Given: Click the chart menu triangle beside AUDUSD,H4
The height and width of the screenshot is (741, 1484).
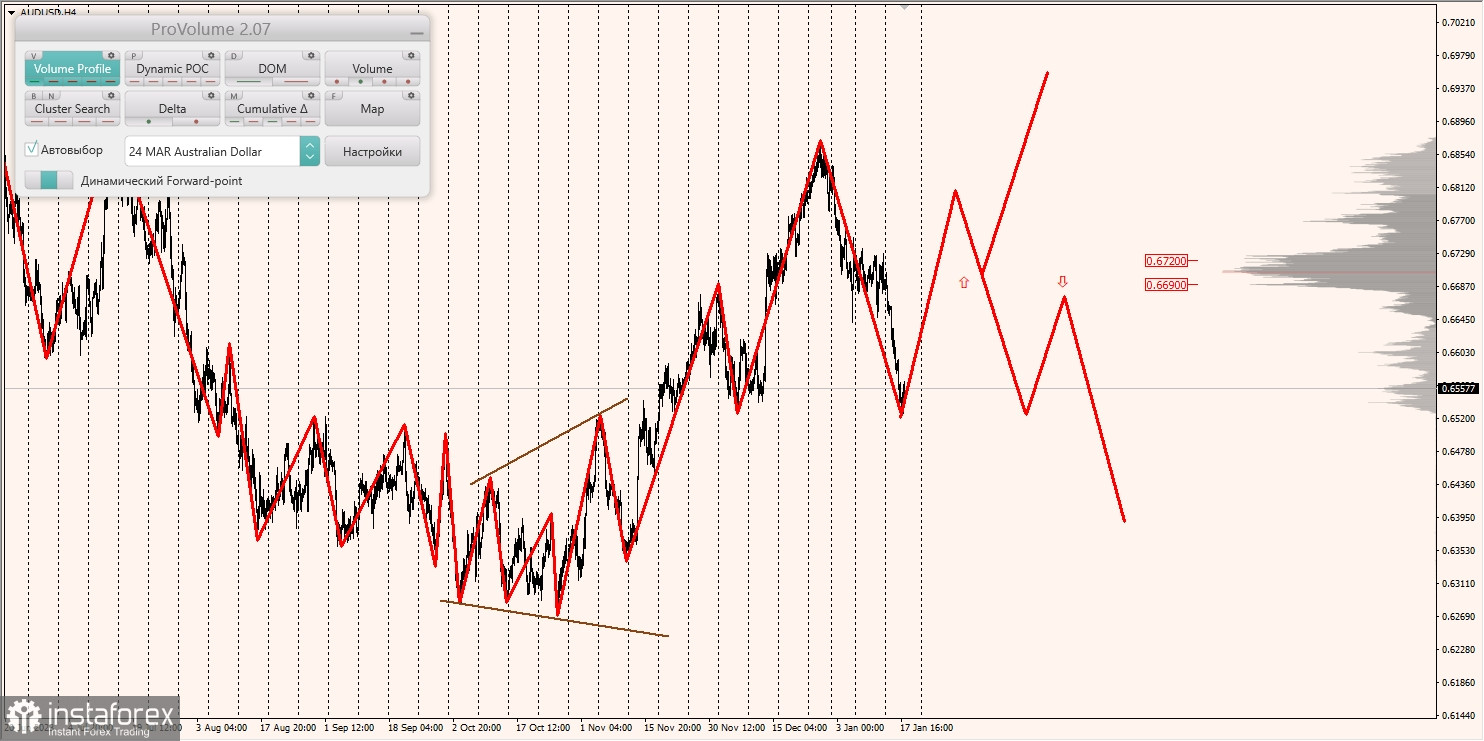Looking at the screenshot, I should coord(10,12).
